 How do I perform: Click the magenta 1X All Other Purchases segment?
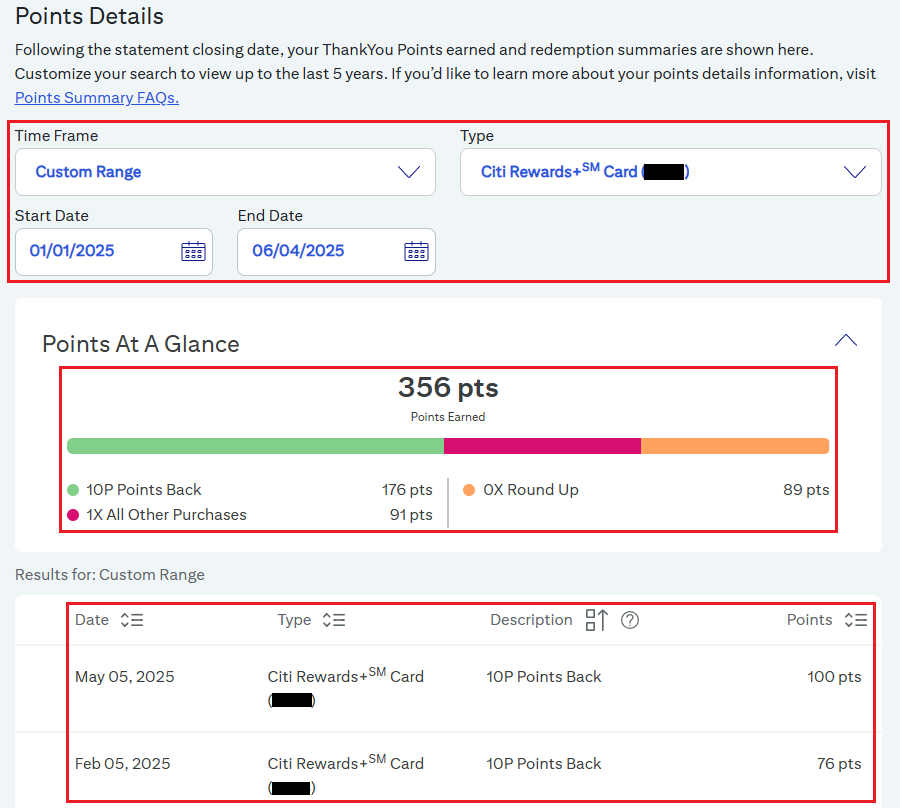542,446
